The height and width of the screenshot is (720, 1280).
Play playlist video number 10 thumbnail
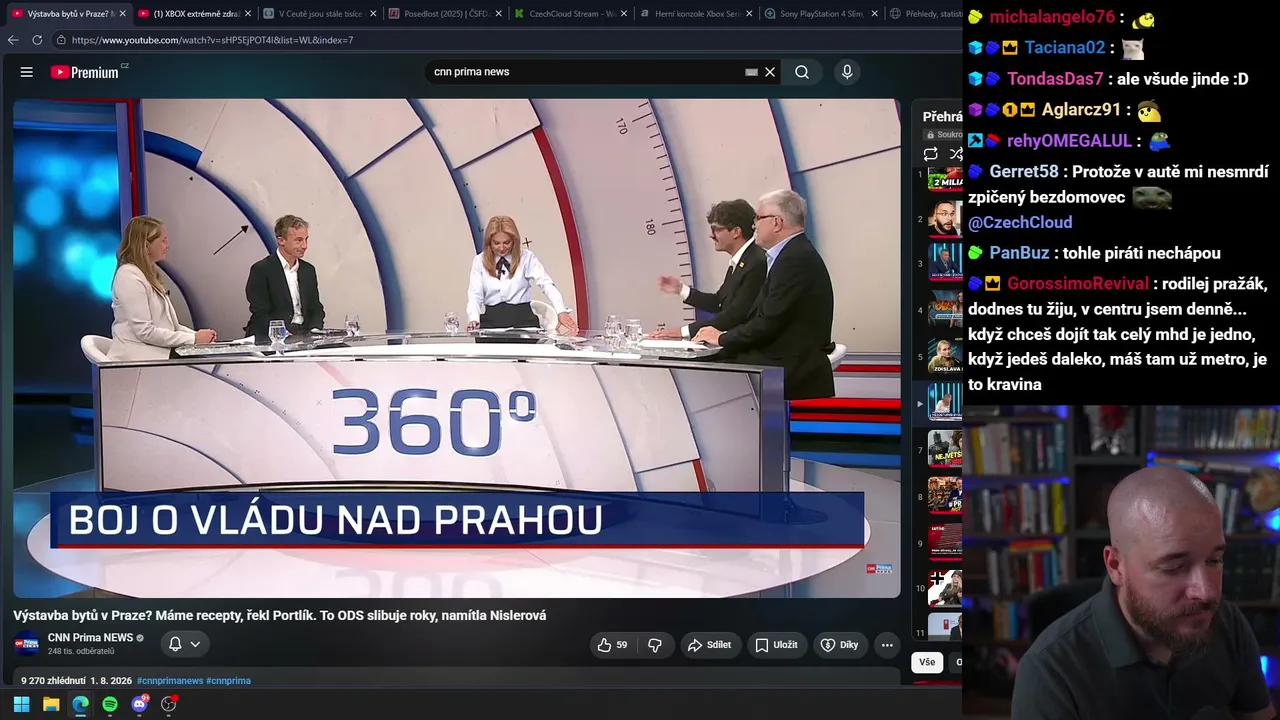[945, 589]
